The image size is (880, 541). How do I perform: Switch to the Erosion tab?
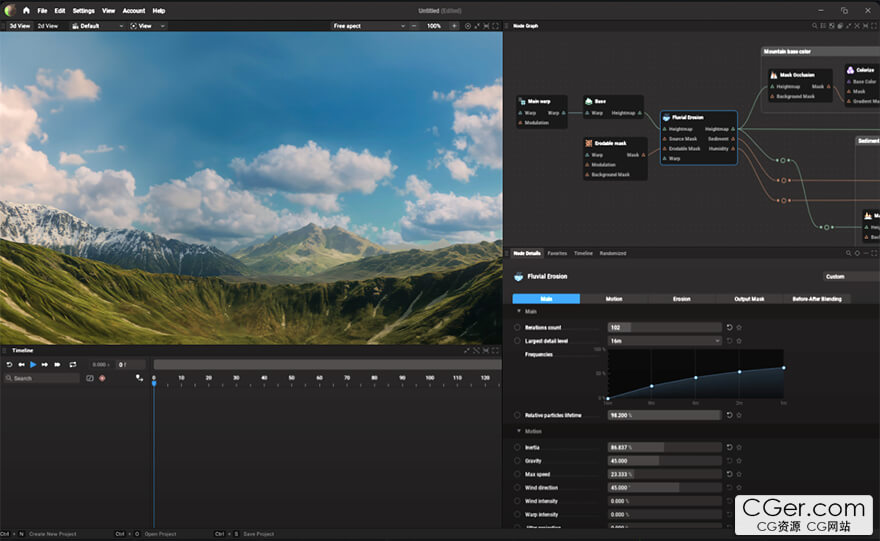[681, 299]
